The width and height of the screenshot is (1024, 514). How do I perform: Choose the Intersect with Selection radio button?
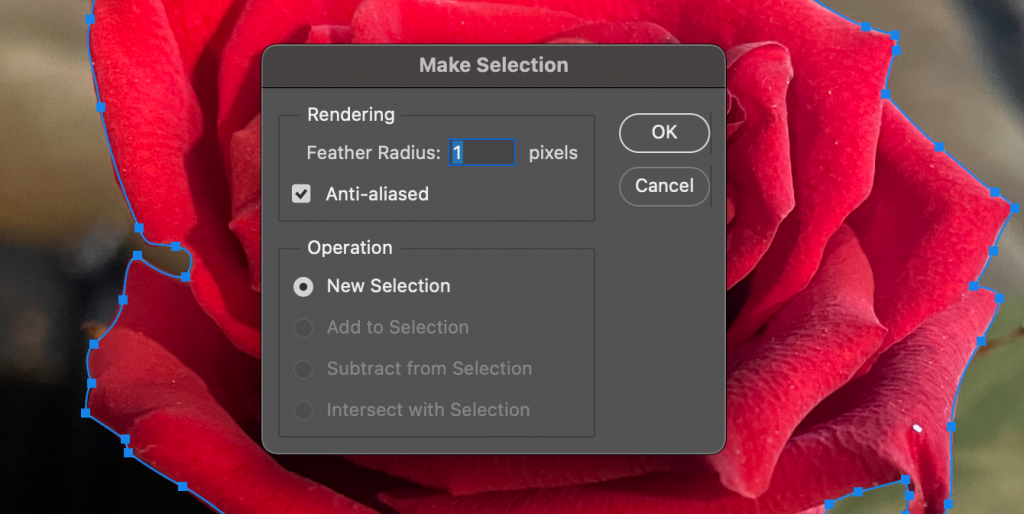[303, 410]
